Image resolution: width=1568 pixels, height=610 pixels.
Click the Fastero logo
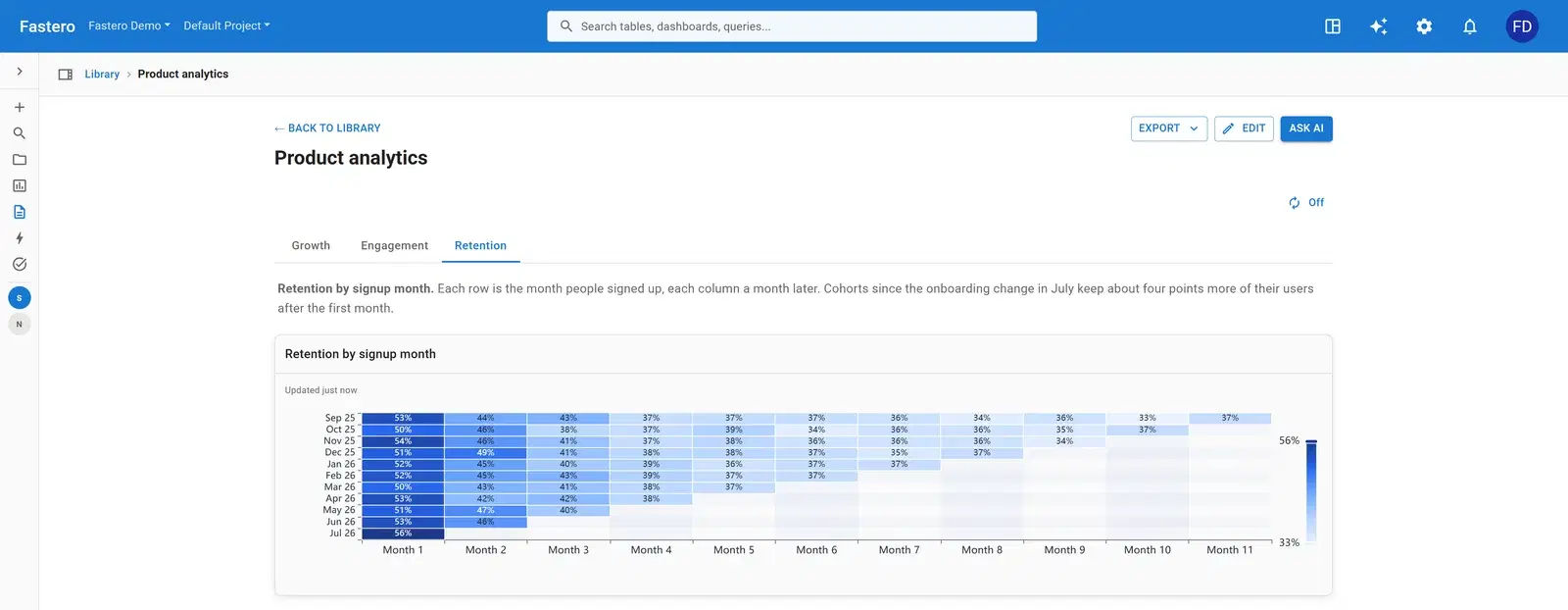(x=47, y=26)
